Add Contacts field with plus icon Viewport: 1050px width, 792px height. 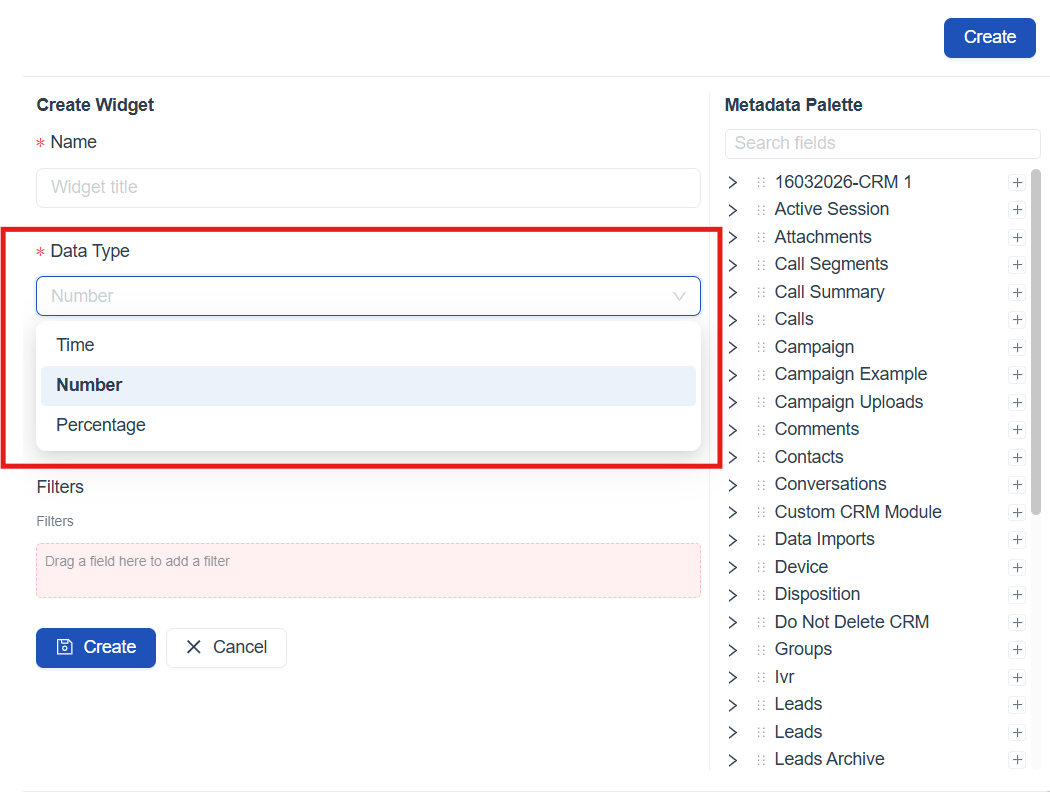coord(1017,458)
